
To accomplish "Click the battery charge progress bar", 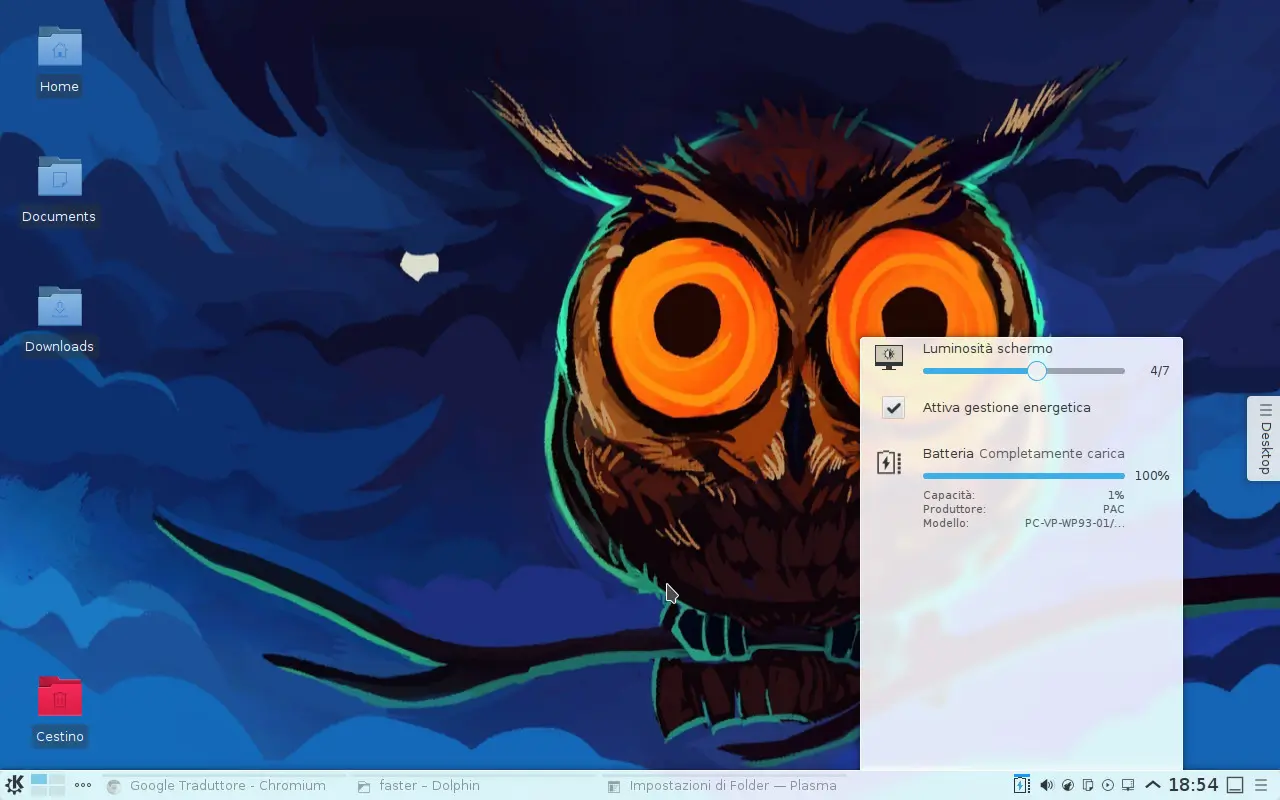I will (1024, 476).
